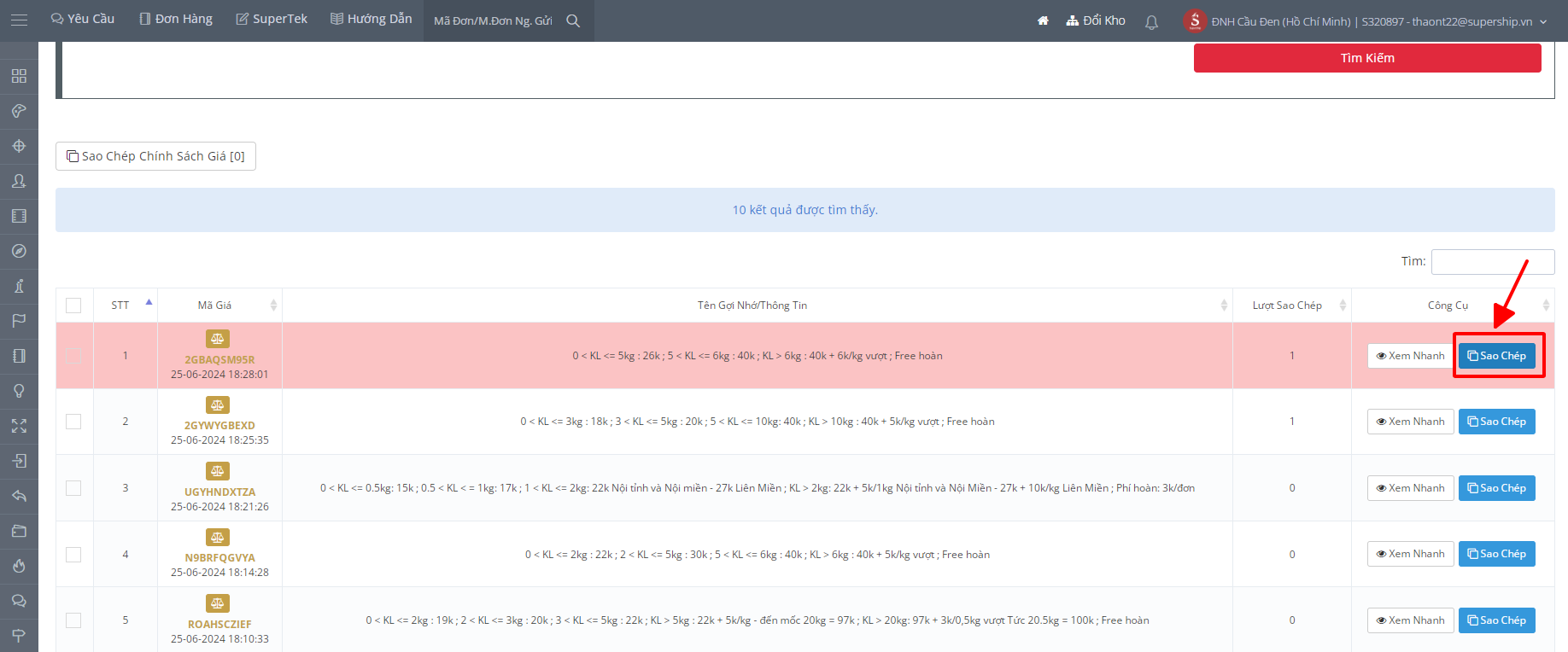
Task: Tick the checkbox for row 3
Action: [x=73, y=488]
